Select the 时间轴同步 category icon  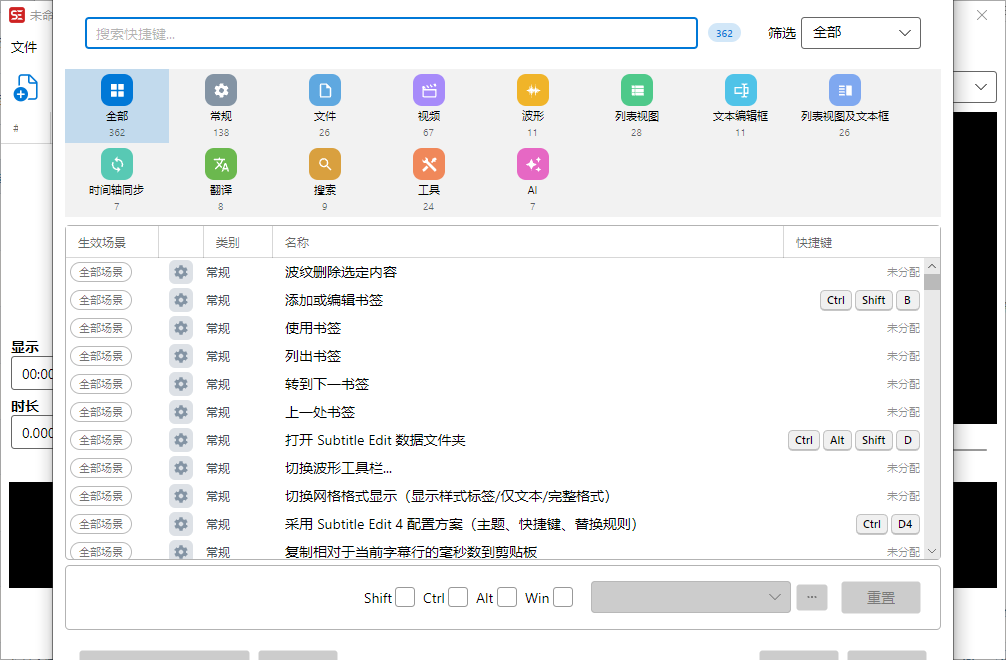tap(117, 164)
